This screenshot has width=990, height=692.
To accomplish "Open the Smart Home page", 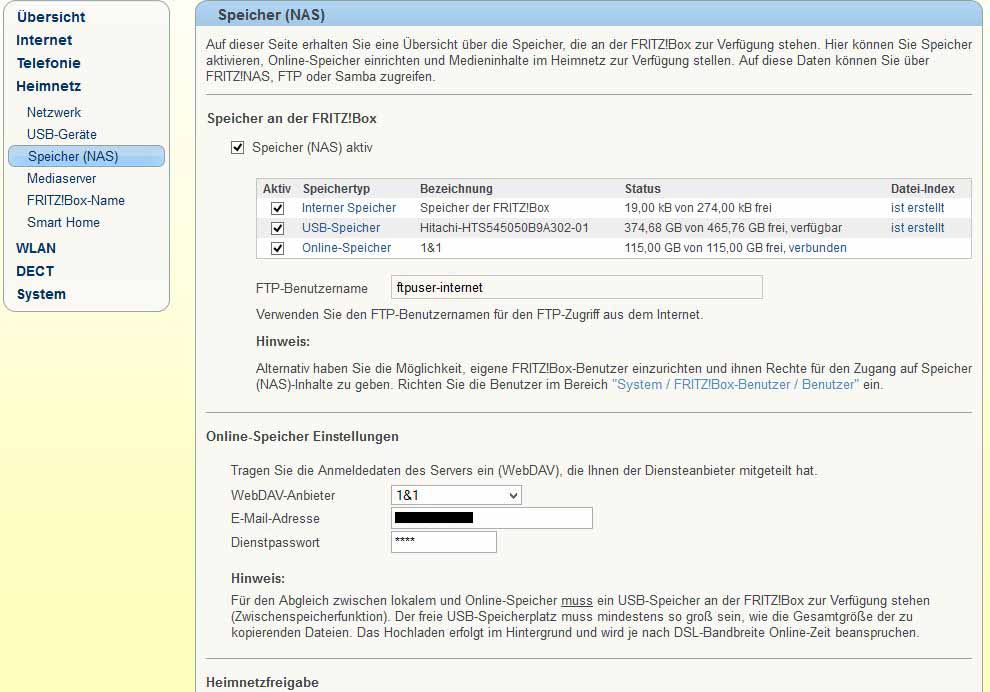I will click(63, 222).
